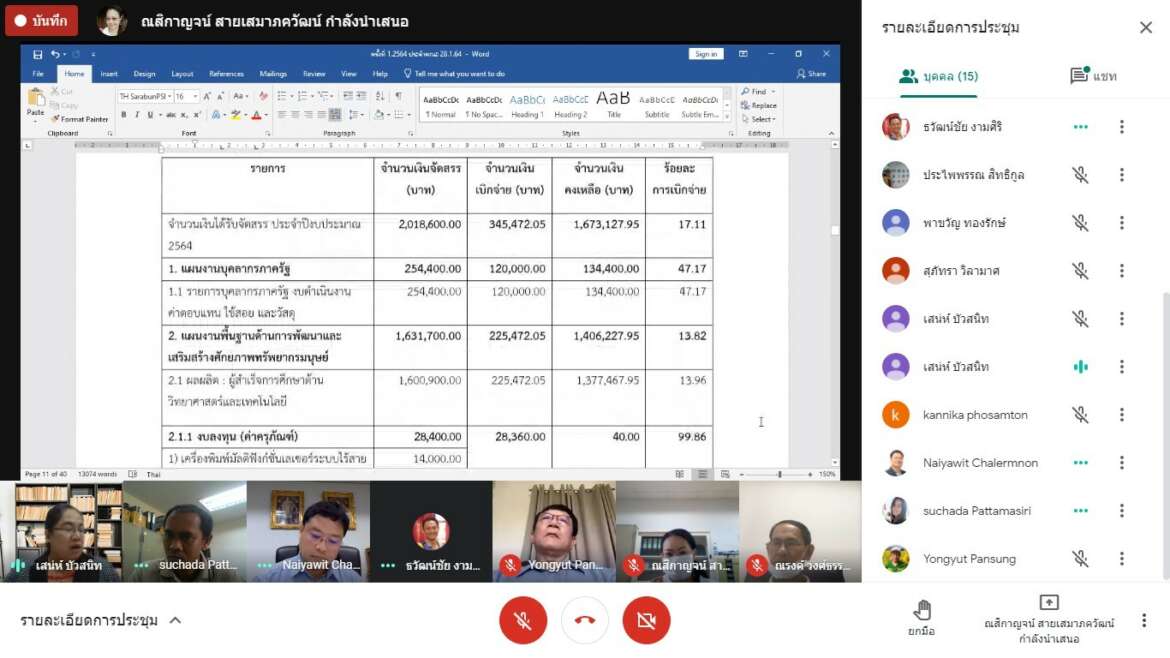Open the Yongyut Pan... video tile
The image size is (1170, 658).
click(554, 531)
